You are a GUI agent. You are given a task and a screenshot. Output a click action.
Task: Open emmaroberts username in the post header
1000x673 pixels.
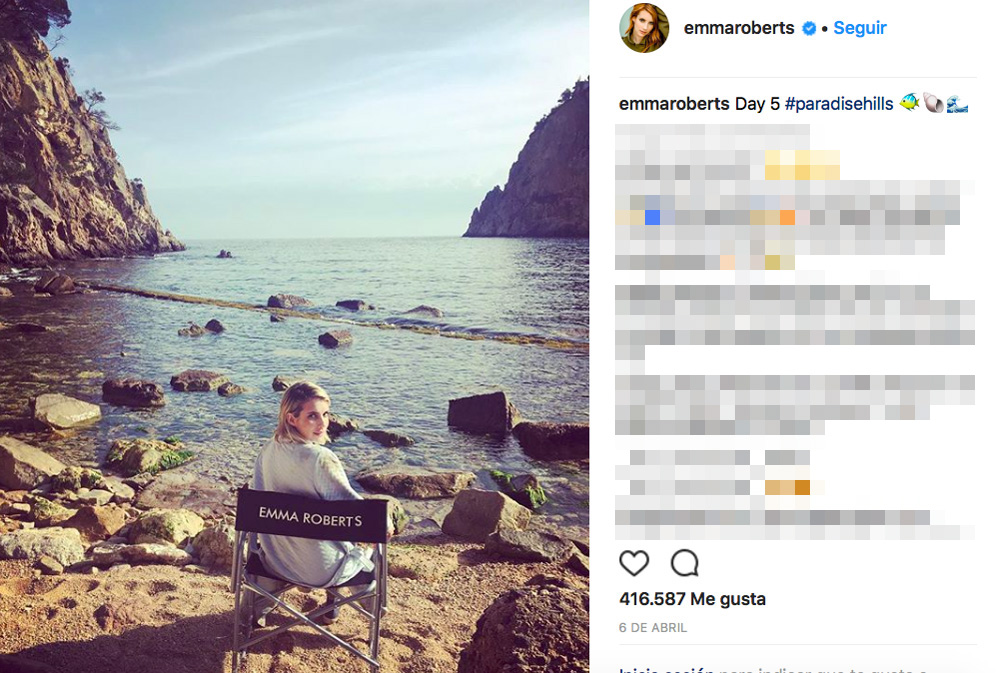point(740,28)
